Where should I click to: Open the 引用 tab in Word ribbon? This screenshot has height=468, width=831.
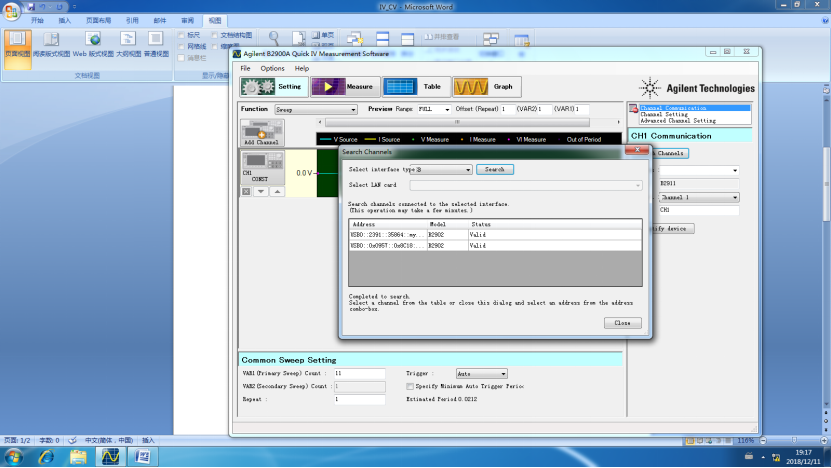pyautogui.click(x=132, y=21)
